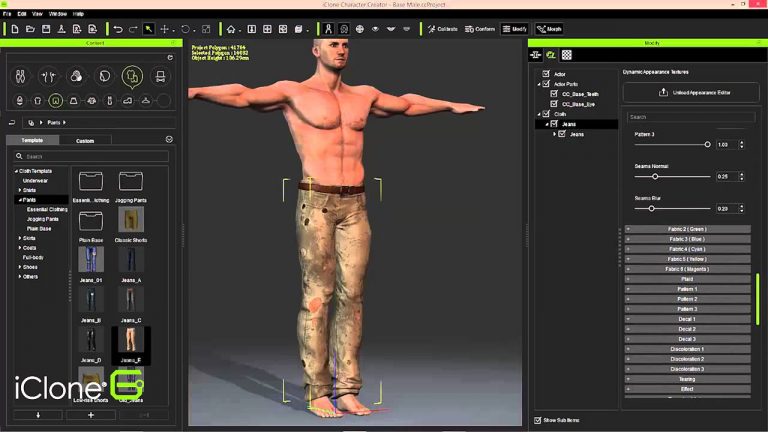Toggle the CC_Base_Teeth checkbox
The width and height of the screenshot is (768, 432).
tap(552, 93)
